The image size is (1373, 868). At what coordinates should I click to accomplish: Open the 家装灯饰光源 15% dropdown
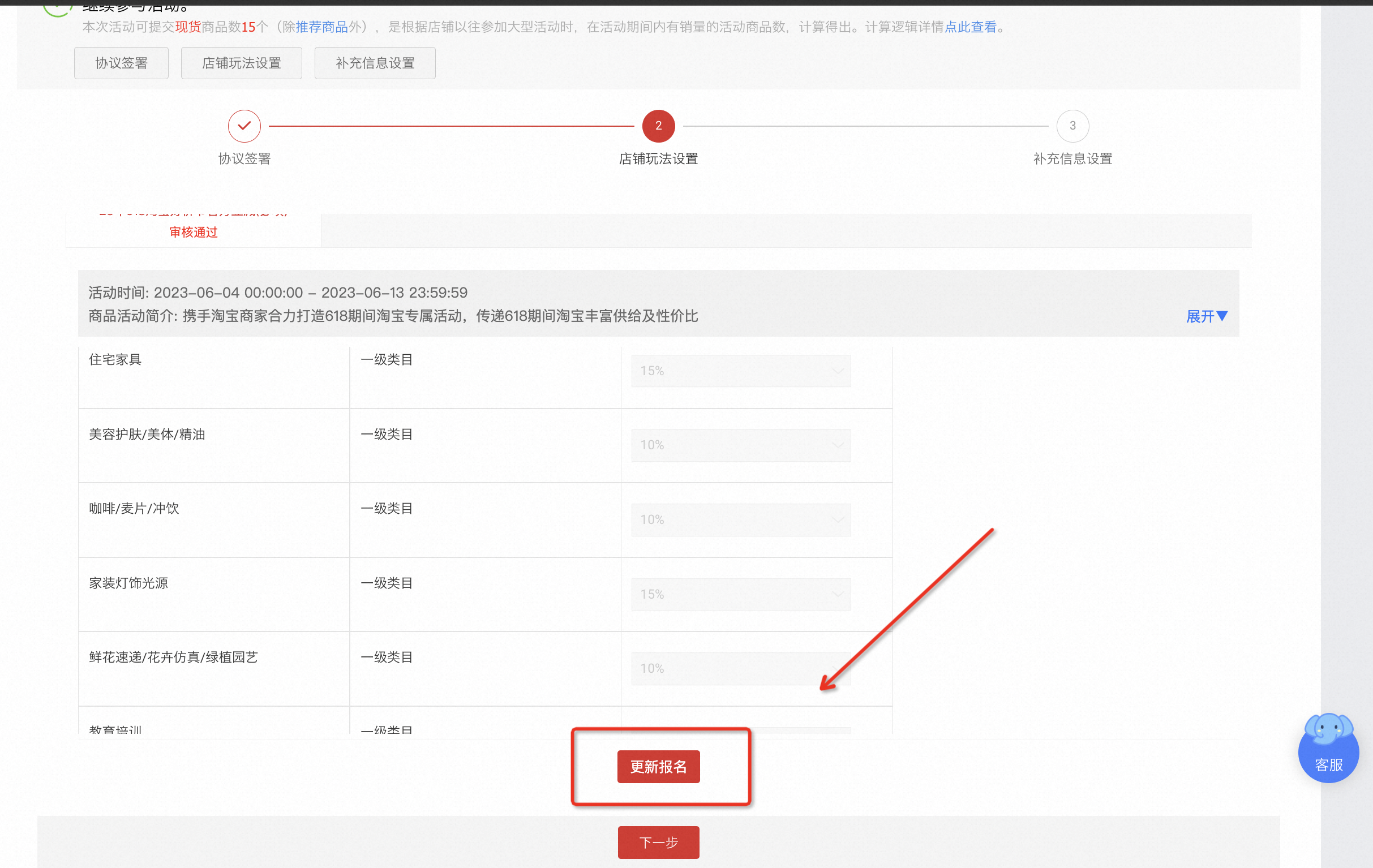point(741,594)
